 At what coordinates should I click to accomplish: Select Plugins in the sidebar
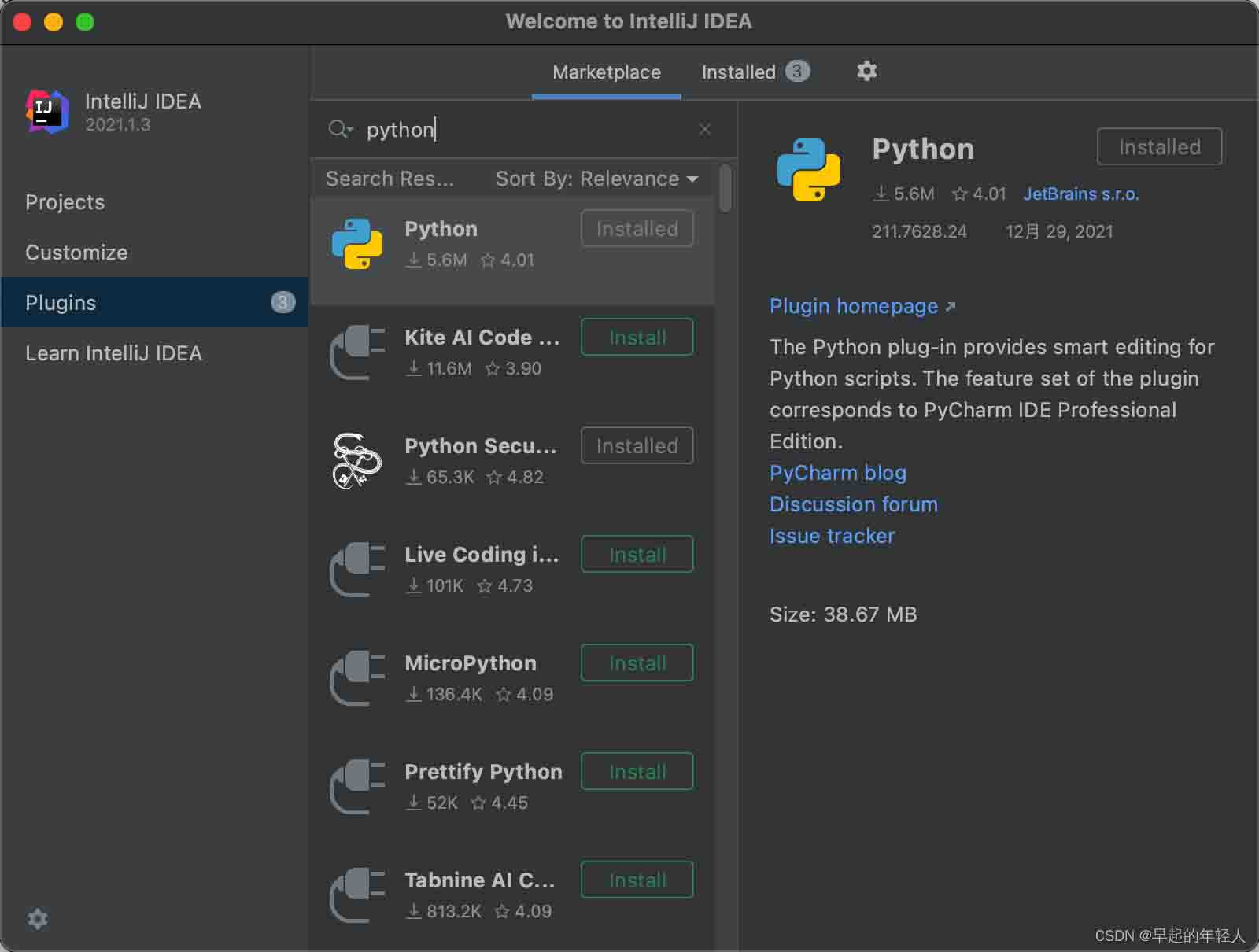pyautogui.click(x=154, y=302)
